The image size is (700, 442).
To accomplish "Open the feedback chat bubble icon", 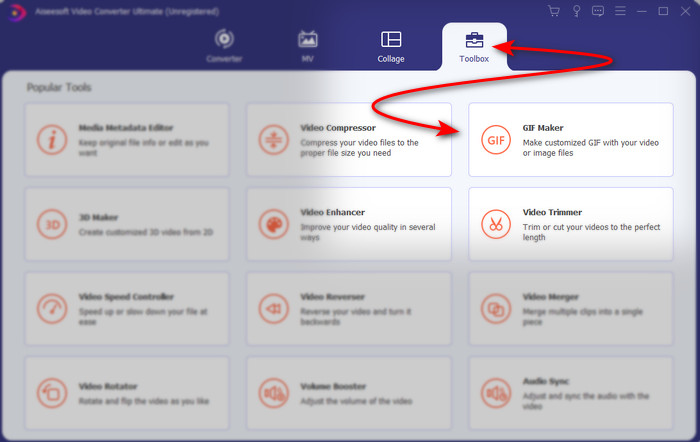I will pos(597,11).
